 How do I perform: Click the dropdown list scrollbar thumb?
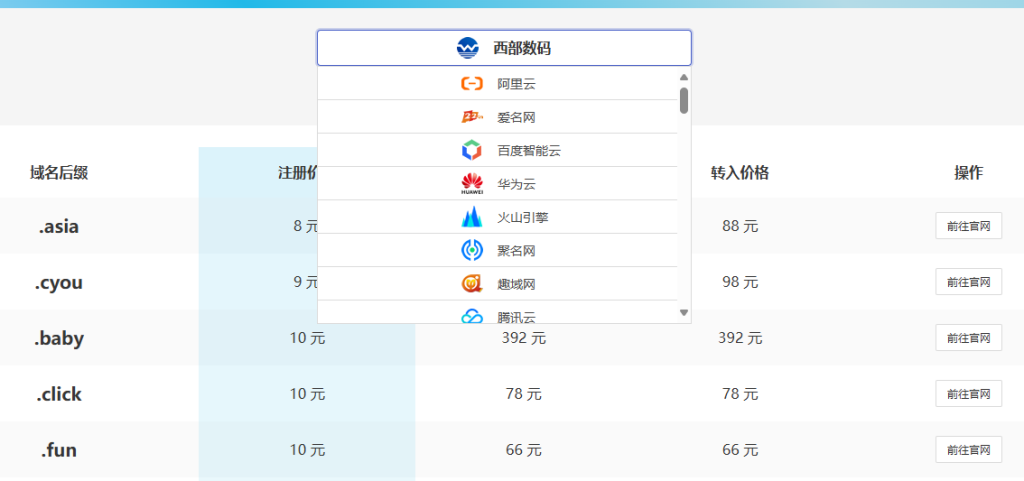[684, 101]
